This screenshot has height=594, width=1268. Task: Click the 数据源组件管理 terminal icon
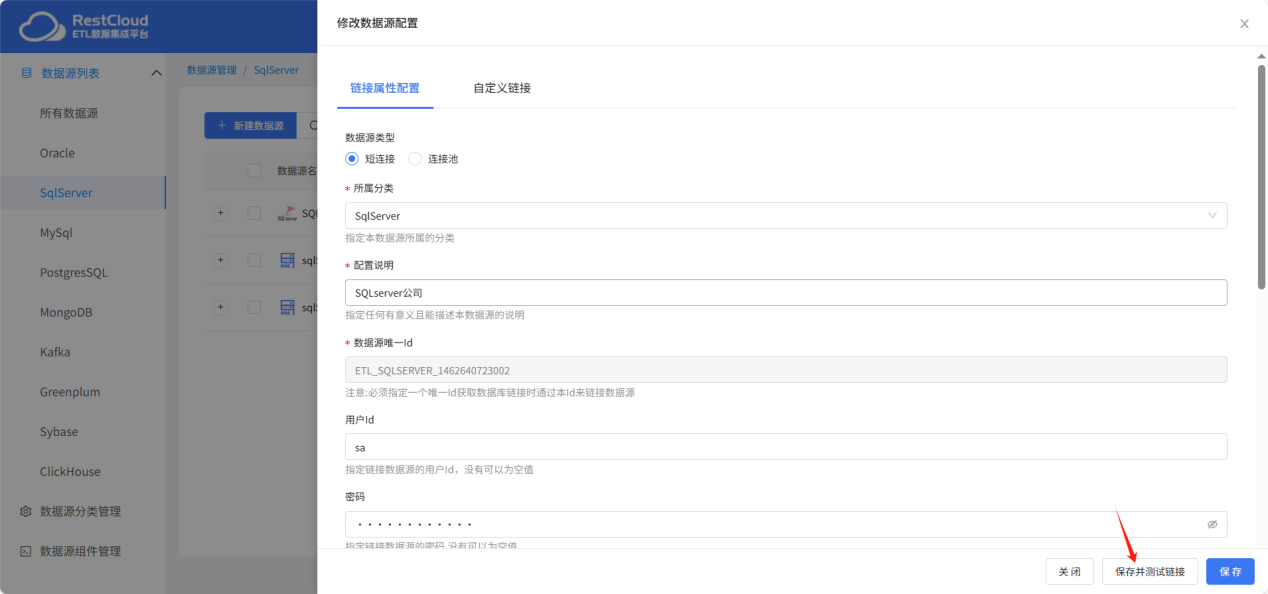pos(26,551)
